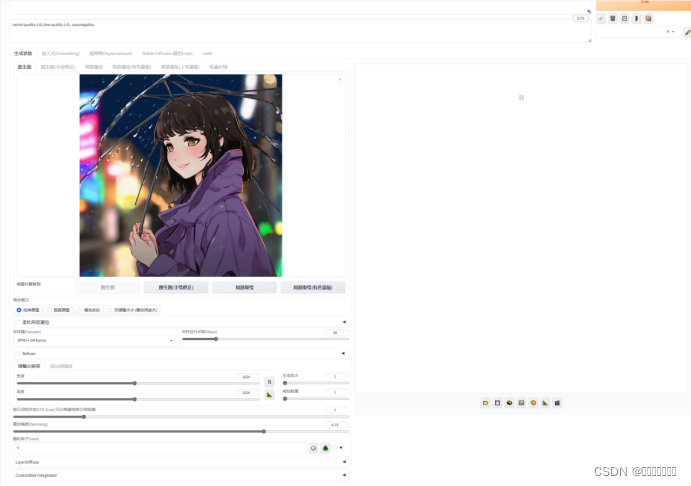This screenshot has height=486, width=691.
Task: Click the dice random seed button
Action: [x=313, y=448]
